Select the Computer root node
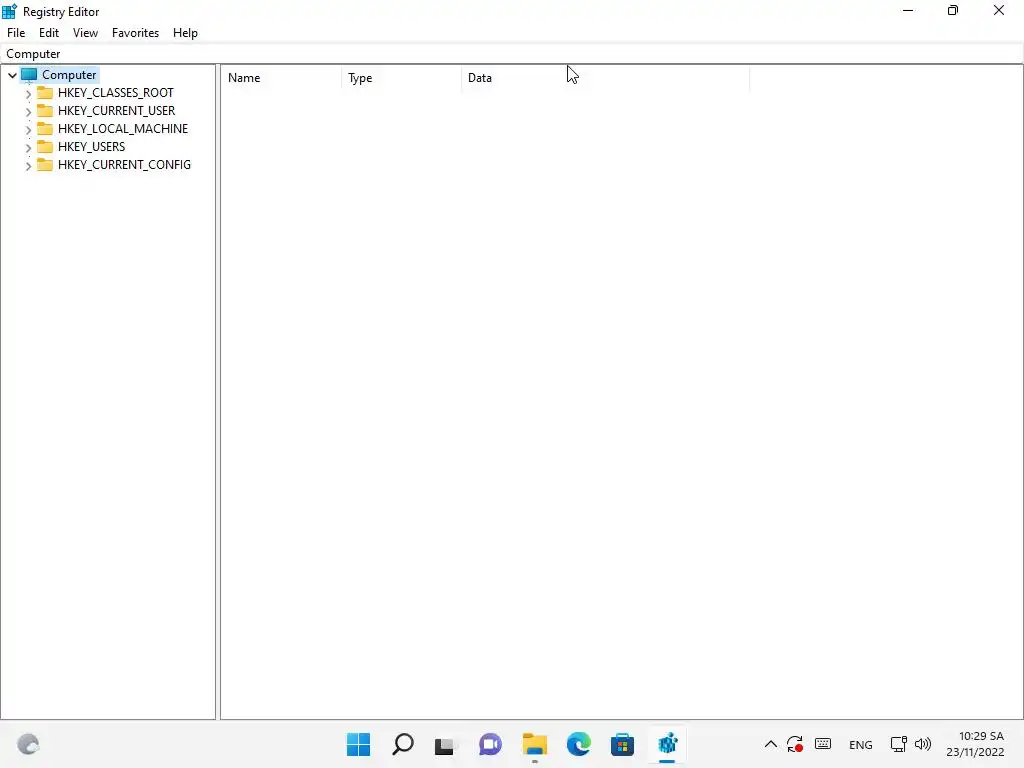Screen dimensions: 1024x768 (69, 75)
